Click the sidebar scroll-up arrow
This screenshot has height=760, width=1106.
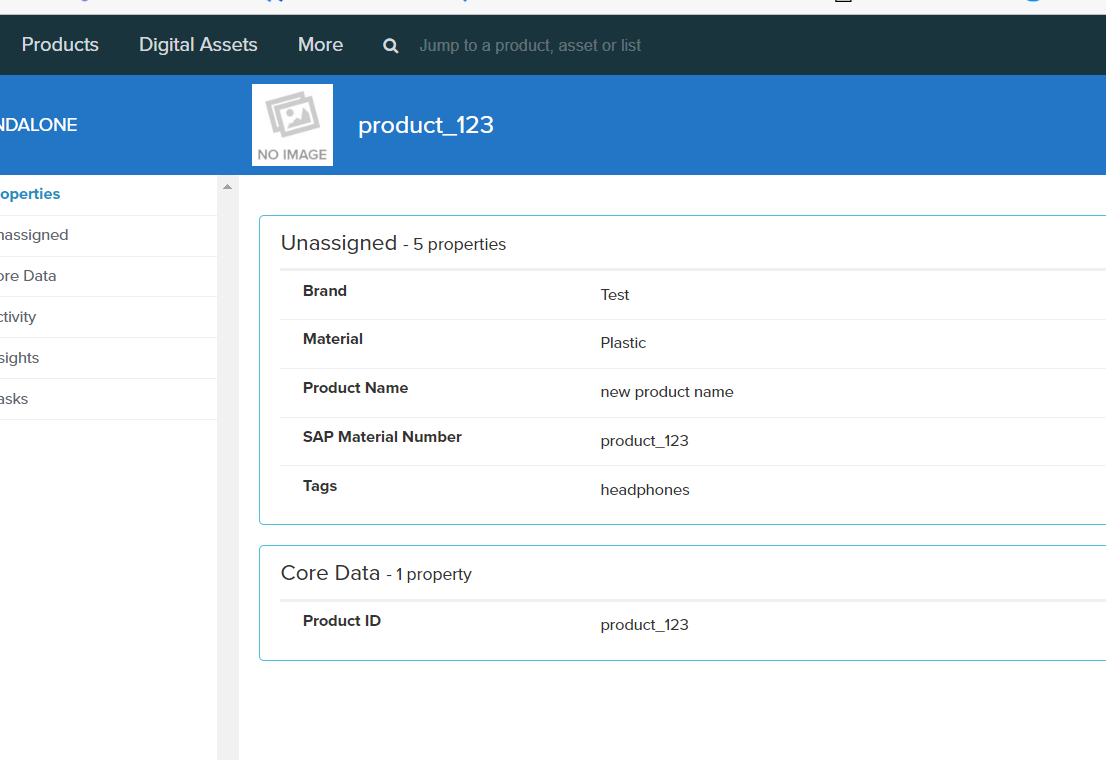click(227, 187)
